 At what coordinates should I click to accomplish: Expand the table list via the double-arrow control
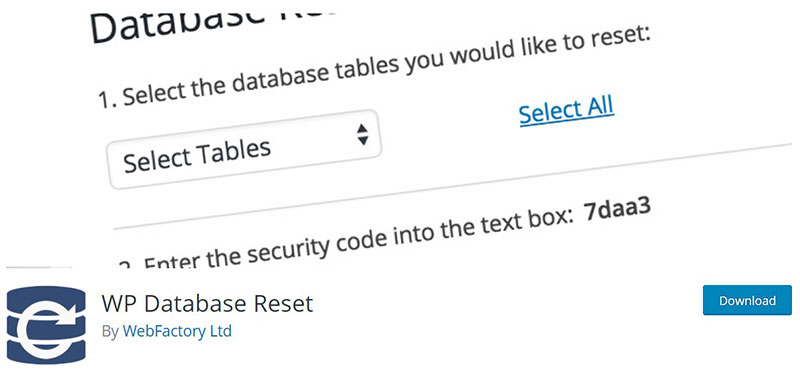tap(362, 134)
